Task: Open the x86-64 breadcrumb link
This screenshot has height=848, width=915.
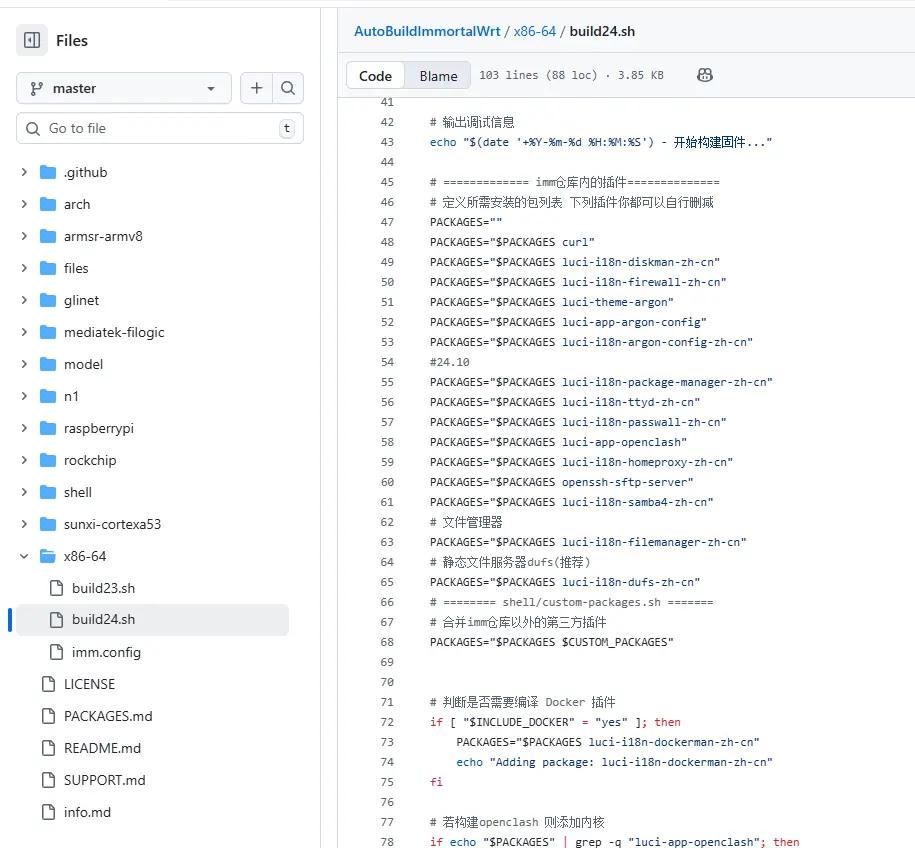Action: click(534, 31)
